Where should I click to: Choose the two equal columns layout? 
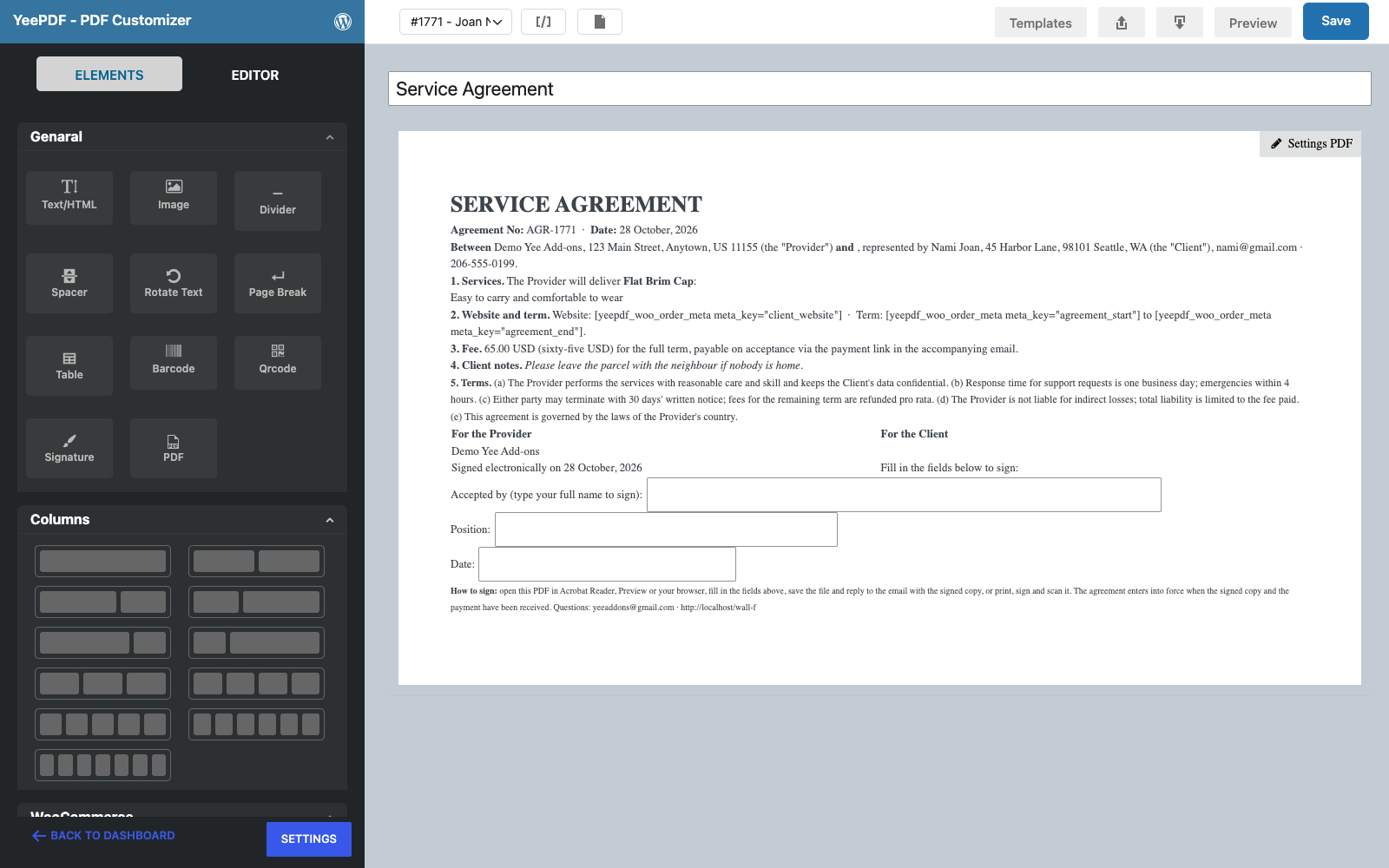(256, 562)
